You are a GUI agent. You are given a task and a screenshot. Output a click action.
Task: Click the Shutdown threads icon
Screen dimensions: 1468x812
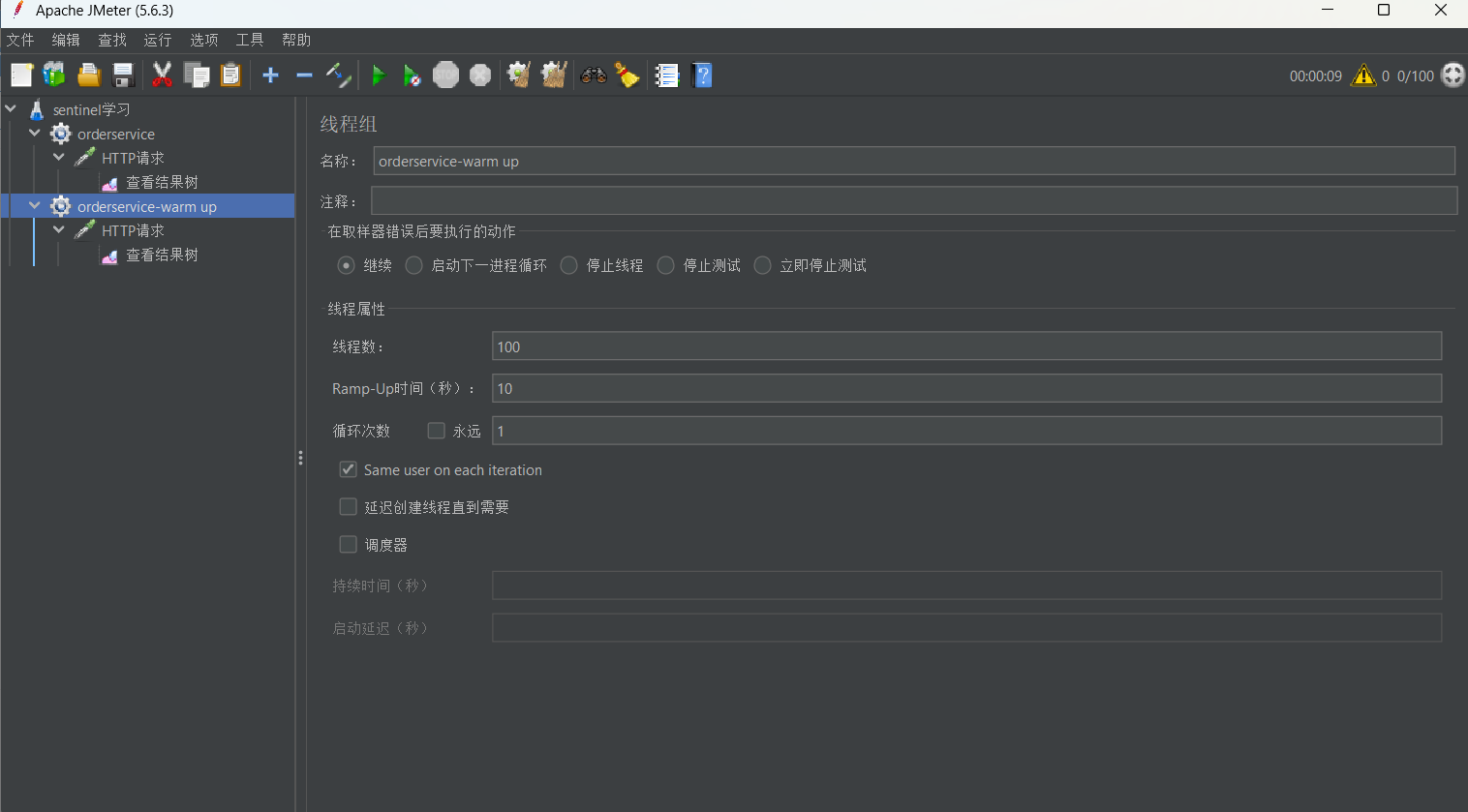click(480, 75)
